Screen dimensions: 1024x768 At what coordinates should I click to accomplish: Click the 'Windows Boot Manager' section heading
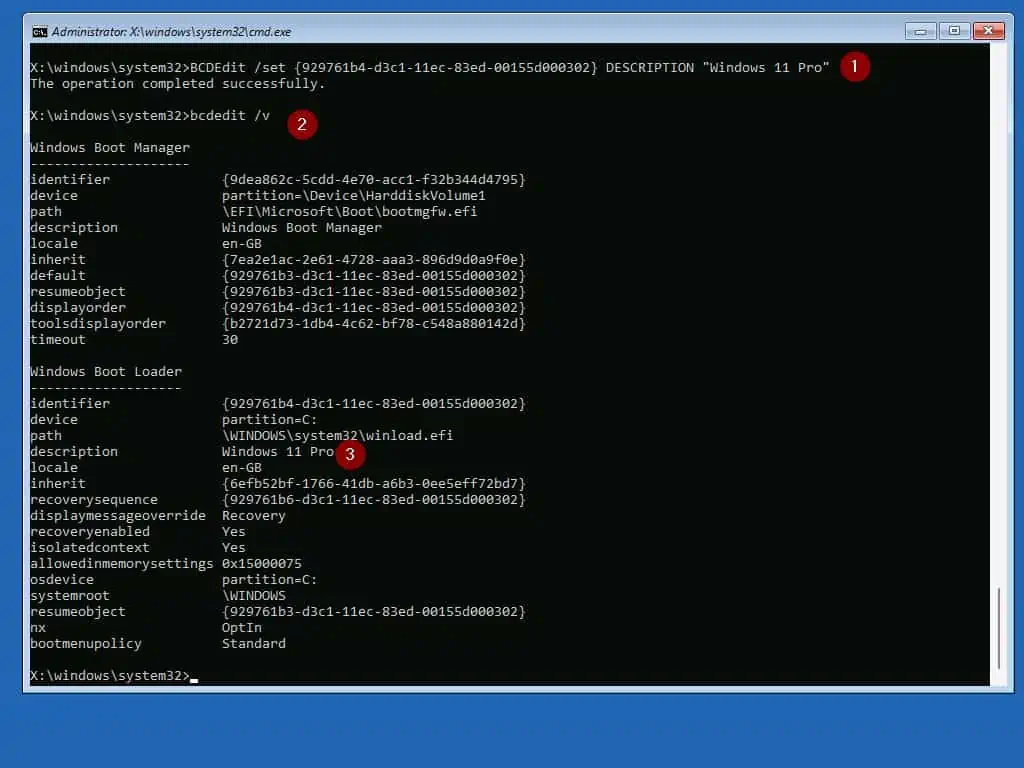click(x=110, y=148)
